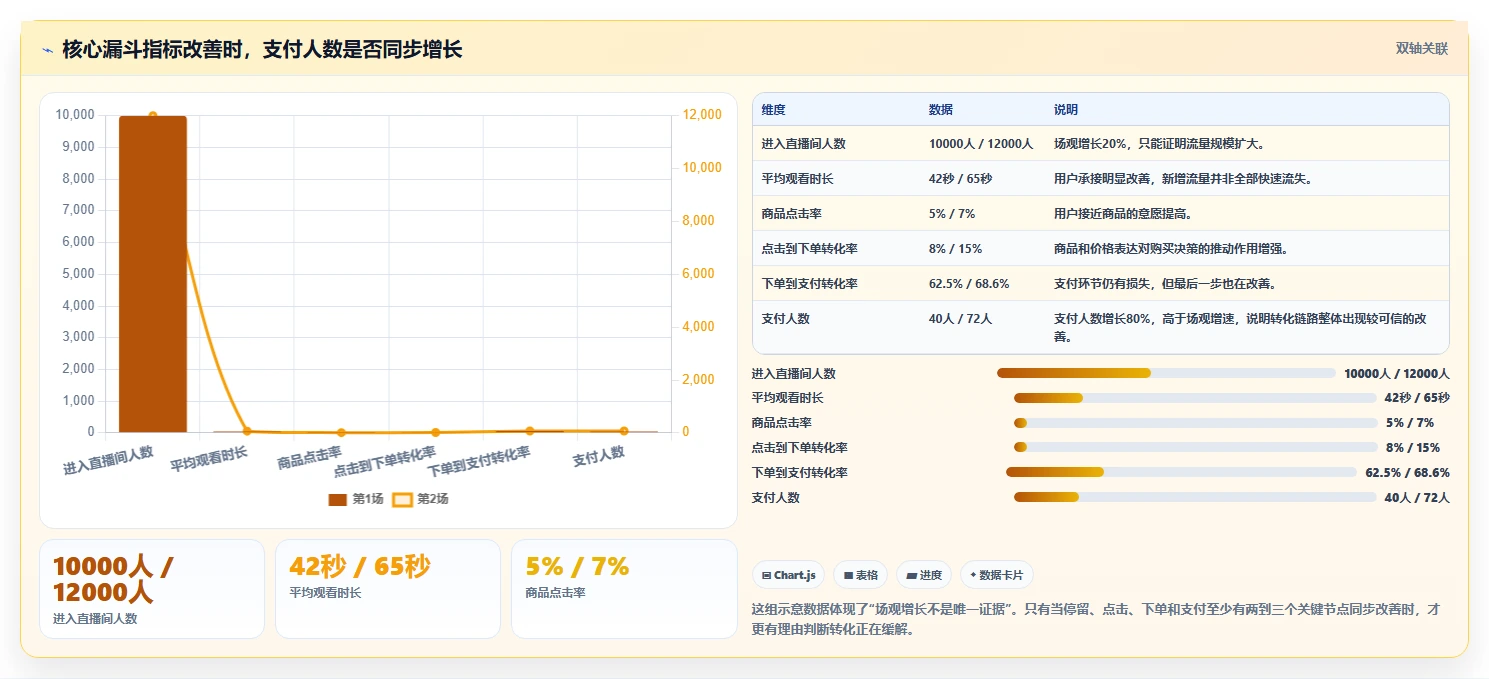Click the line point above 点击到下单转化率
Screen dimensions: 1489x679
(435, 433)
